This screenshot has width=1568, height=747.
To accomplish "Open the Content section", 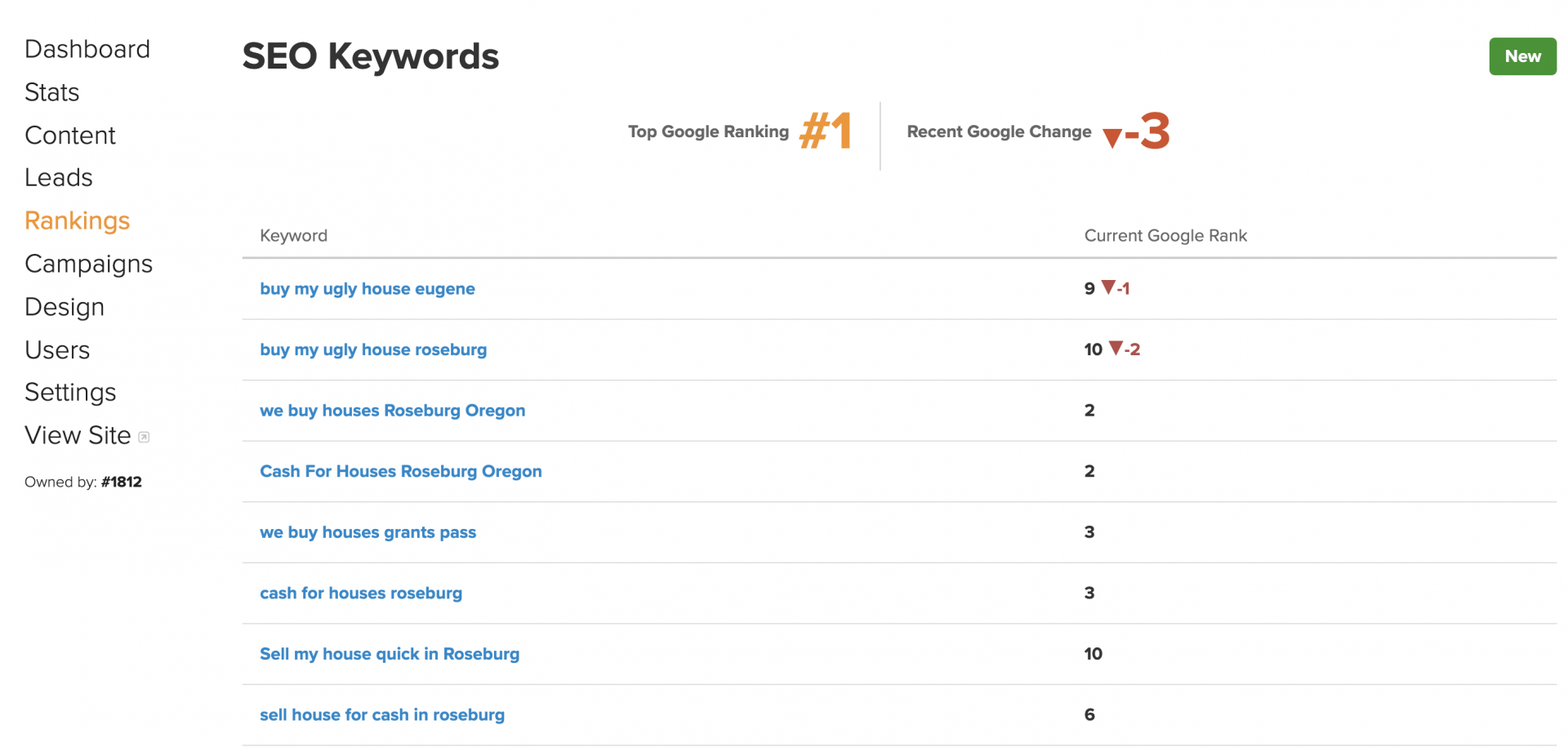I will [70, 136].
